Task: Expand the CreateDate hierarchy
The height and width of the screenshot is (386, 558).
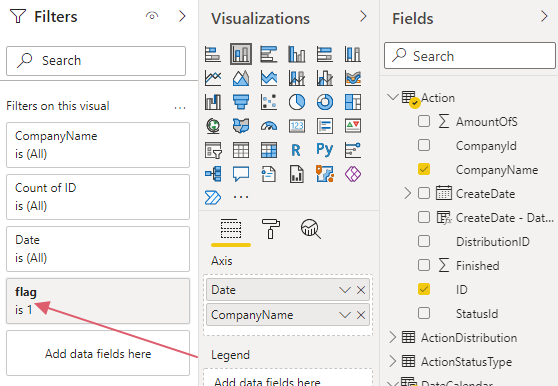Action: [407, 193]
